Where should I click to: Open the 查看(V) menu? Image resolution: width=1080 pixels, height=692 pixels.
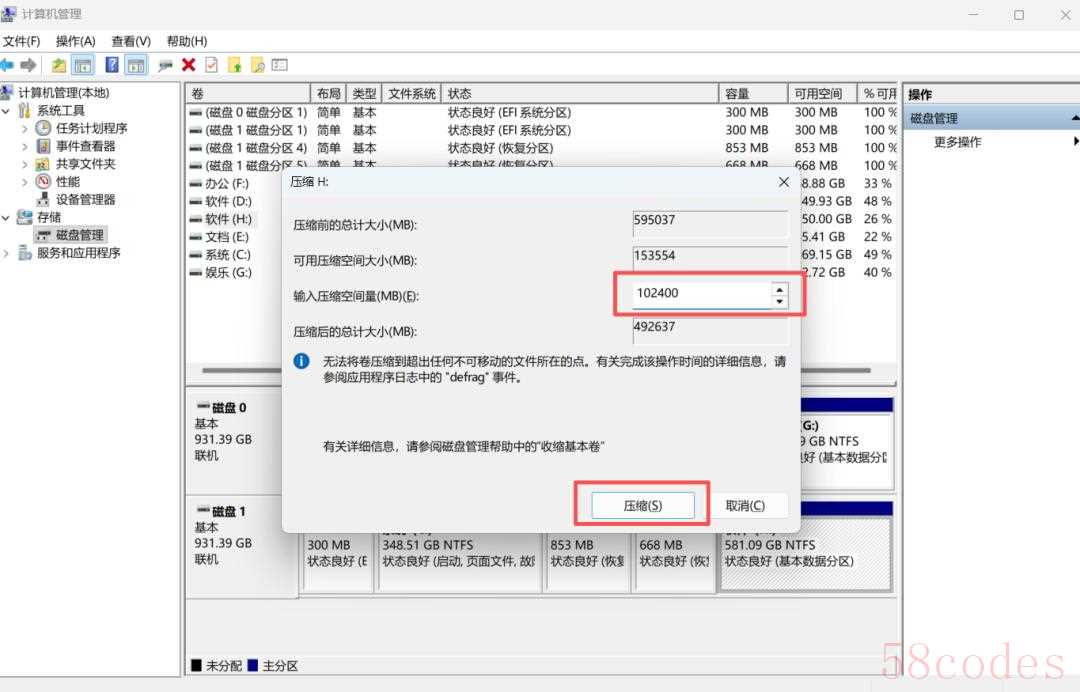(131, 41)
